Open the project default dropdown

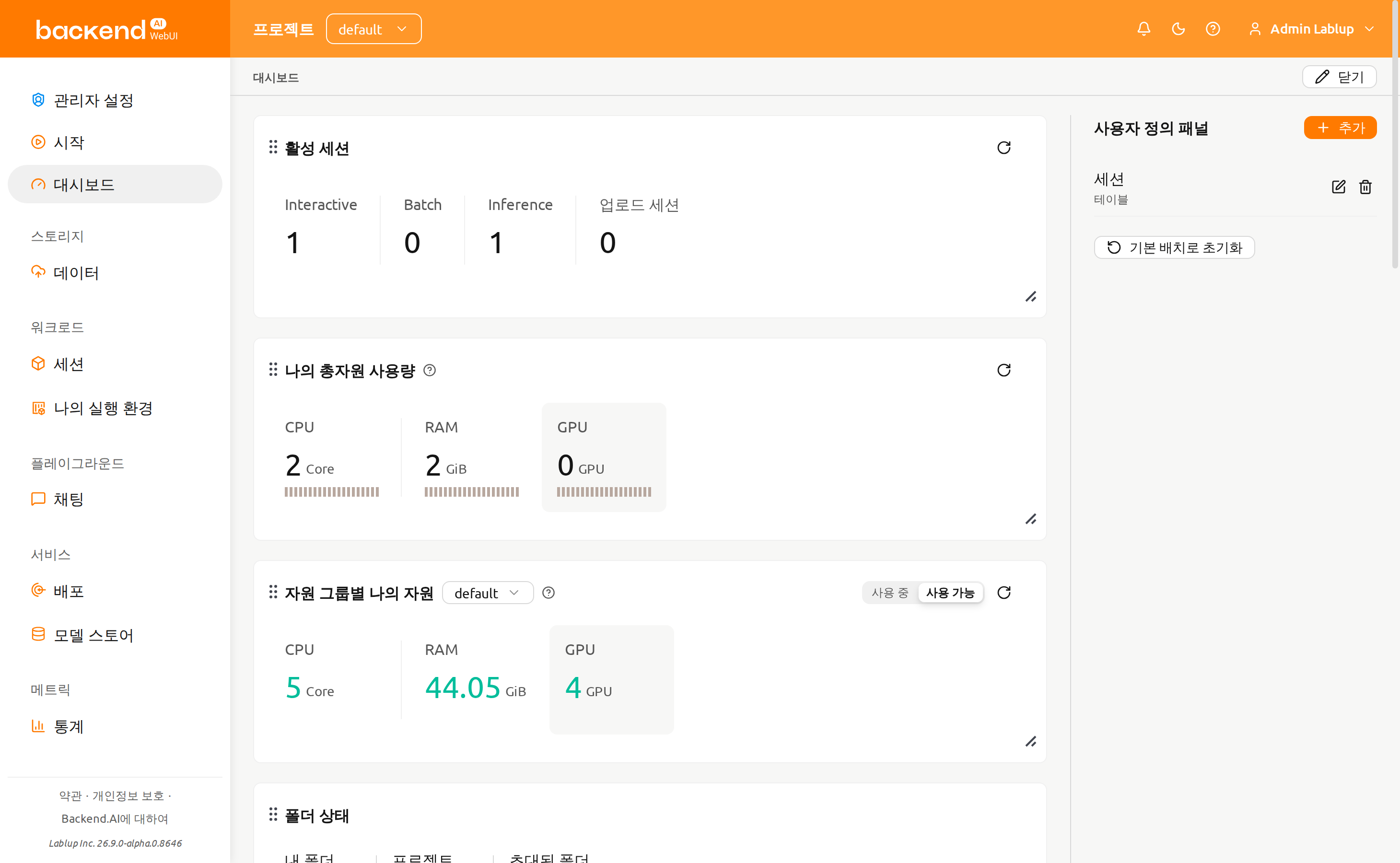[x=374, y=29]
